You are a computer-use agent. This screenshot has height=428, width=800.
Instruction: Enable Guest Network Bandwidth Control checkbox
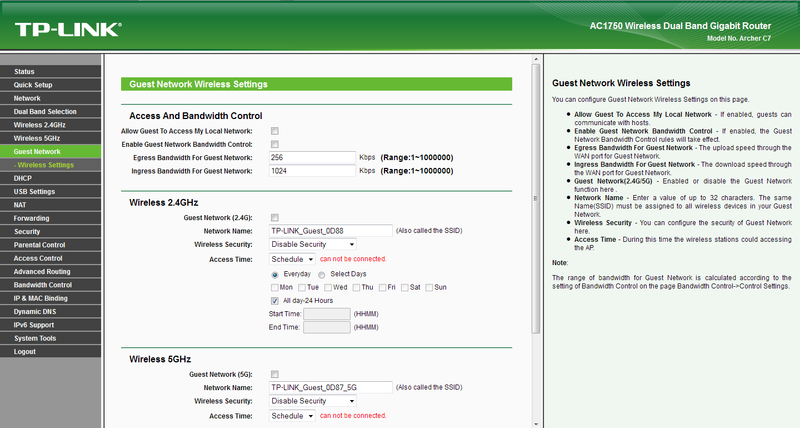click(x=274, y=144)
